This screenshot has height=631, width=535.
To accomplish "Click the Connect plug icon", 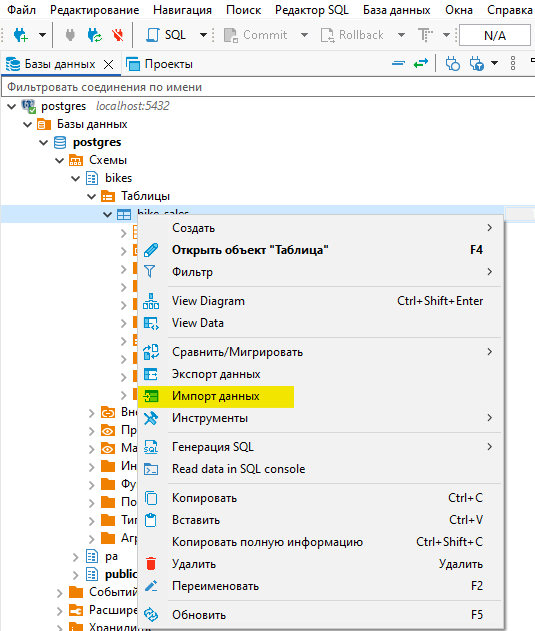I will (x=70, y=35).
